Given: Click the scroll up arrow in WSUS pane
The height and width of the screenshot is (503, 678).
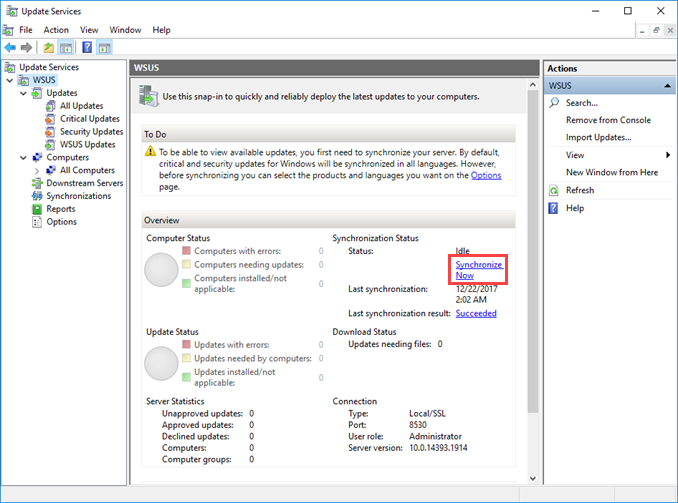Looking at the screenshot, I should pos(533,85).
